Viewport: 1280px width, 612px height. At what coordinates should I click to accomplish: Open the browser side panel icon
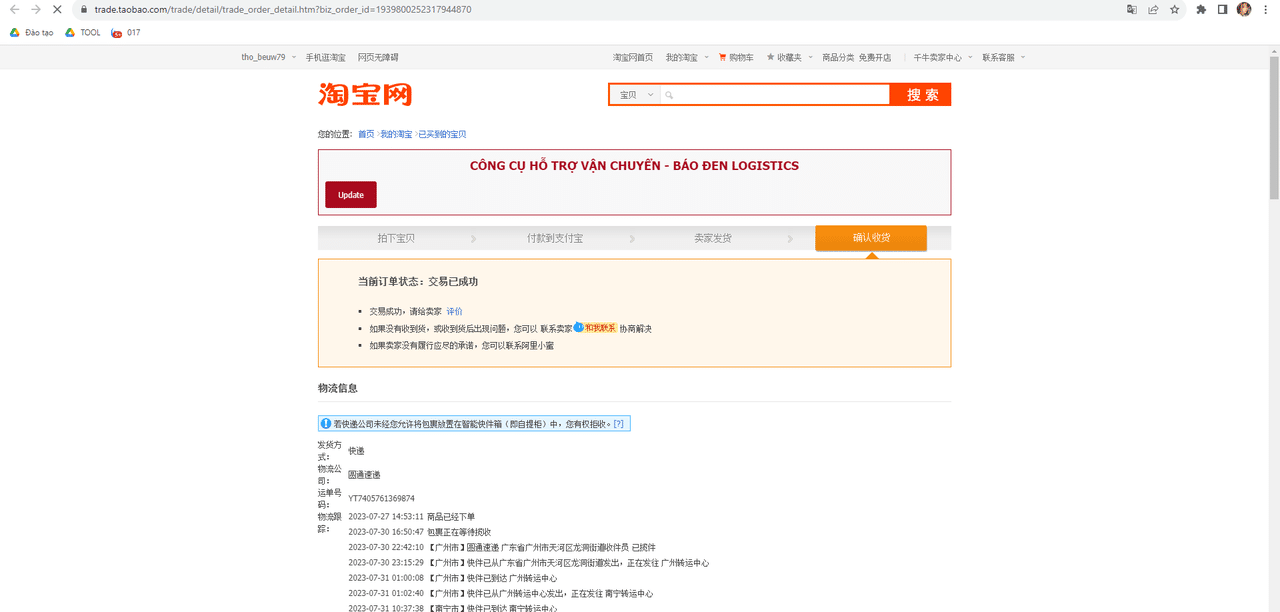click(1222, 9)
